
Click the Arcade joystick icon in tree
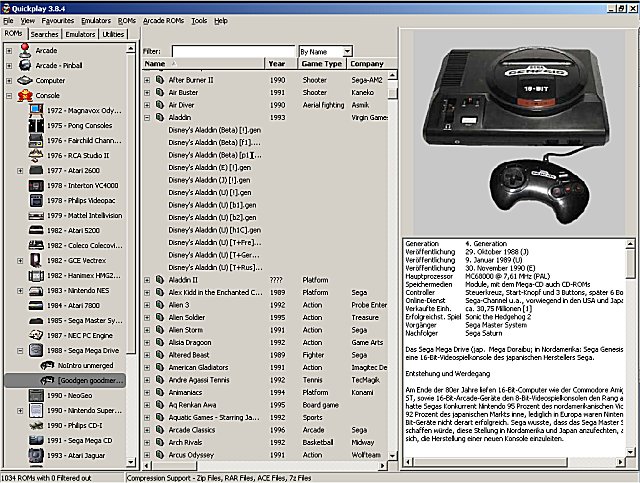[x=23, y=49]
